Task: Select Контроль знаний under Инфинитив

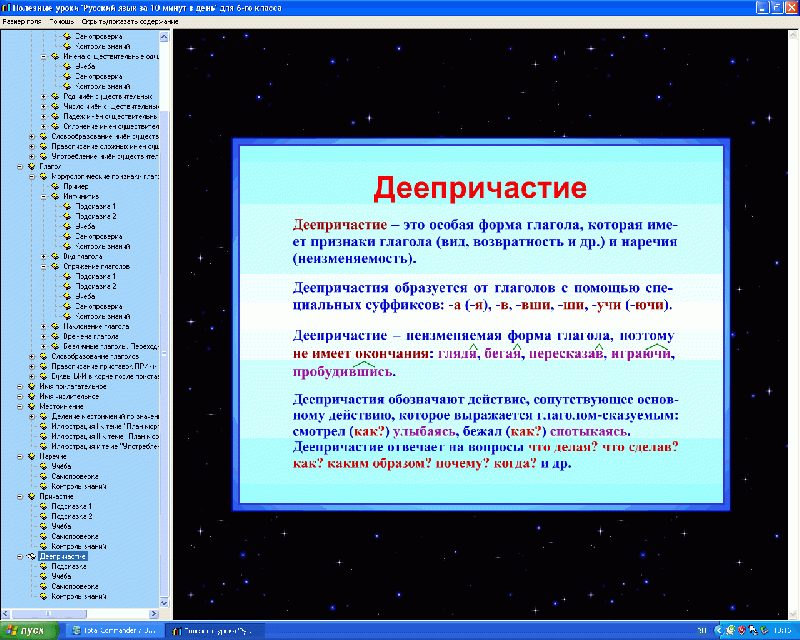Action: 103,247
